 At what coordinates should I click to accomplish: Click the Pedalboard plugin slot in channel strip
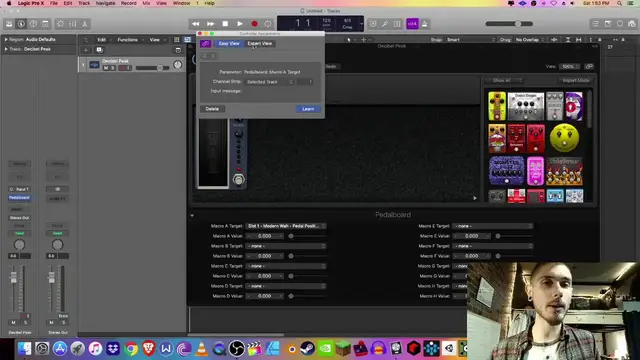[x=19, y=198]
